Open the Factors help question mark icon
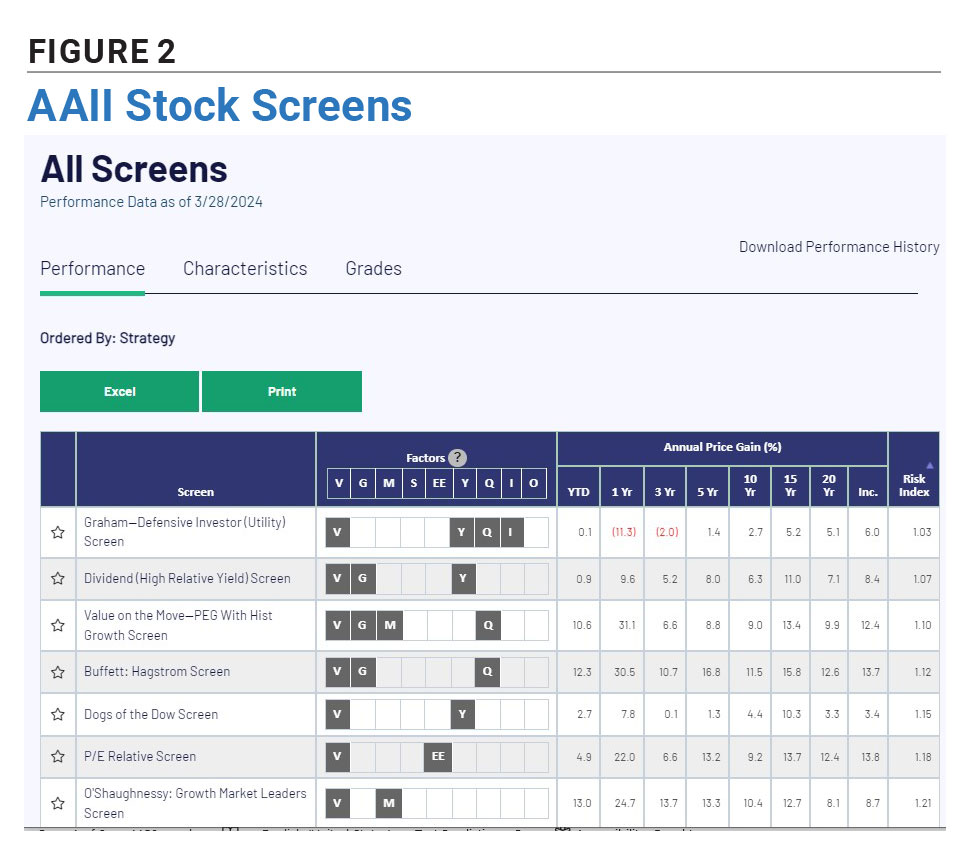 (457, 458)
